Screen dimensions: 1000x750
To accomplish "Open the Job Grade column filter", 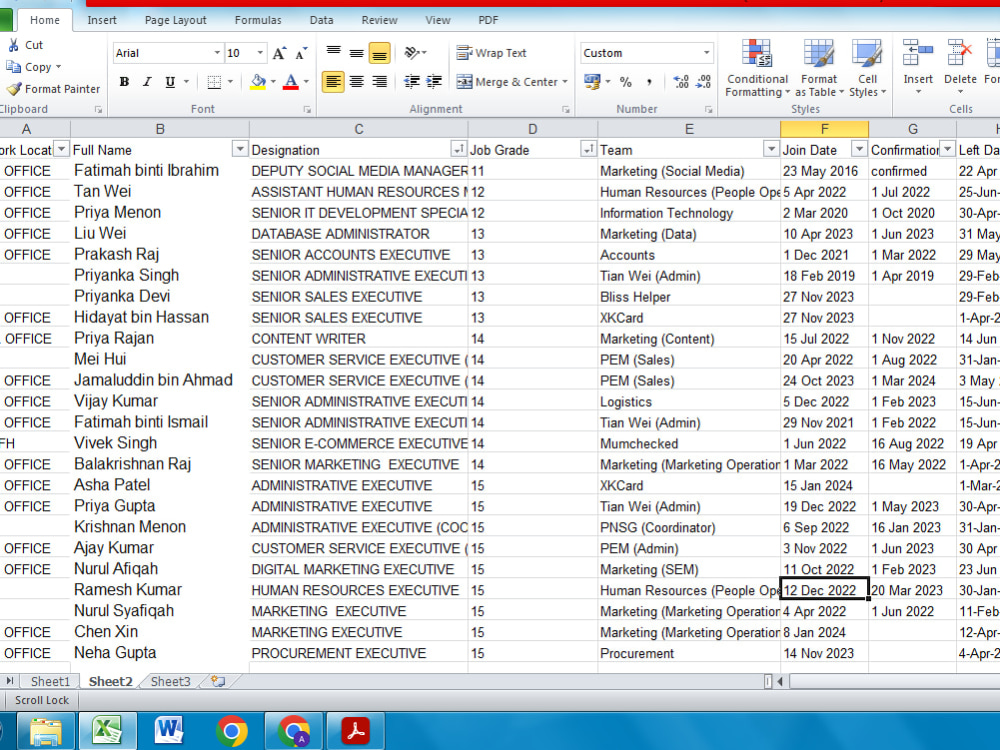I will pos(589,149).
